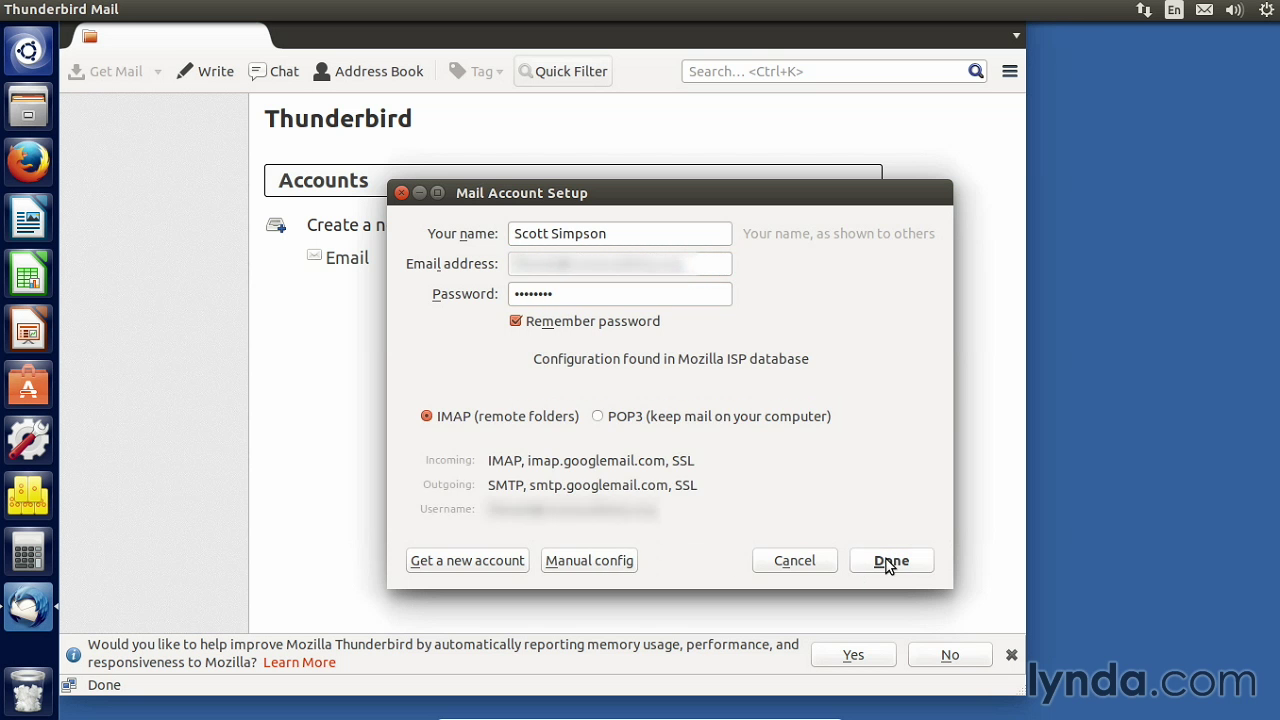The height and width of the screenshot is (720, 1280).
Task: Toggle the Quick Filter button
Action: 562,71
